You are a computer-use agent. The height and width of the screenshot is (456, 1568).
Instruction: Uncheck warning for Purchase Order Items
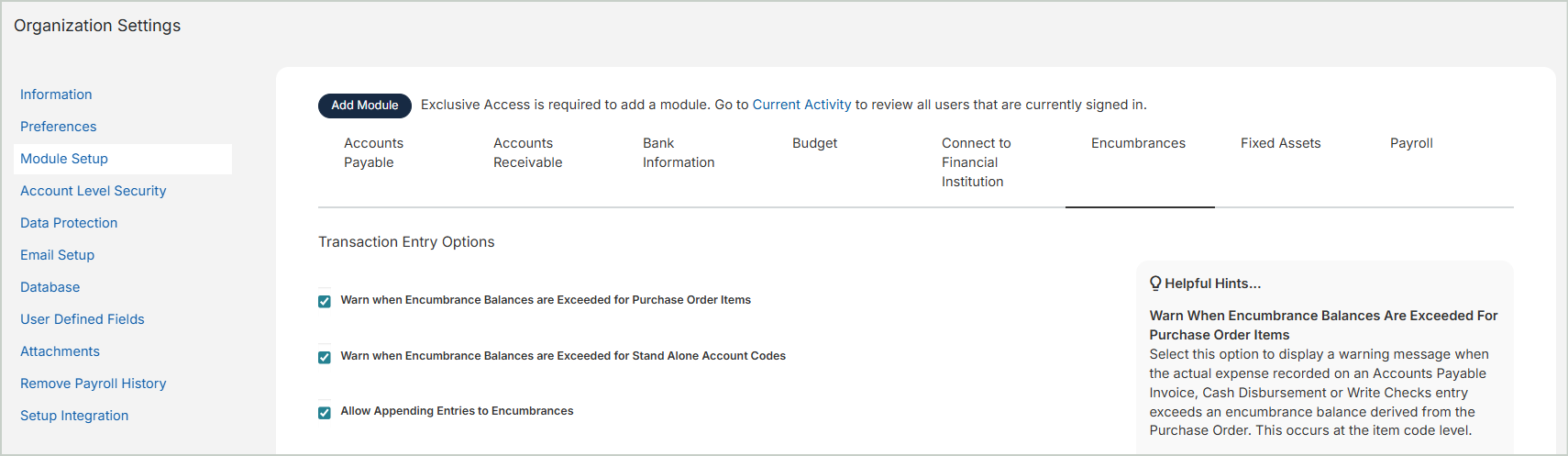[325, 302]
